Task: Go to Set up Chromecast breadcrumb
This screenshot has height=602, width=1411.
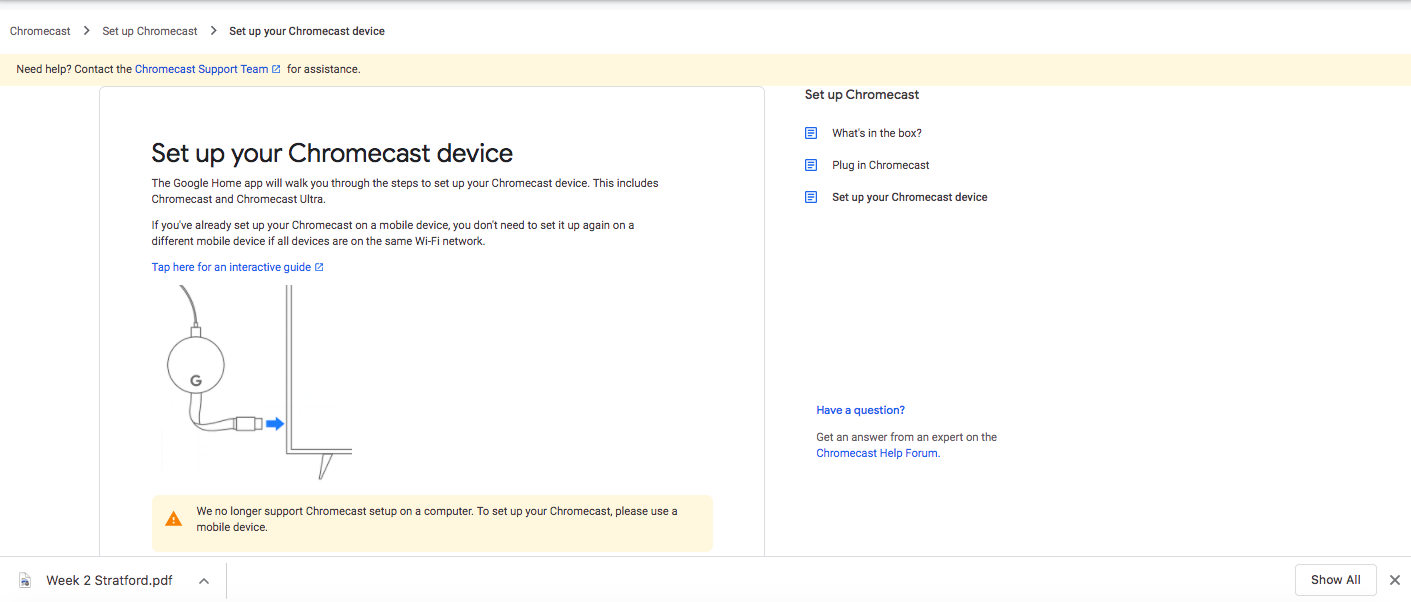Action: (150, 31)
